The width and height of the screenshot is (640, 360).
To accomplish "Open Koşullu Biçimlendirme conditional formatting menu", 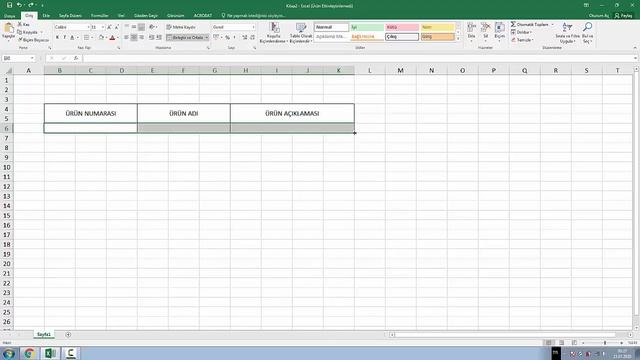I will click(x=273, y=33).
